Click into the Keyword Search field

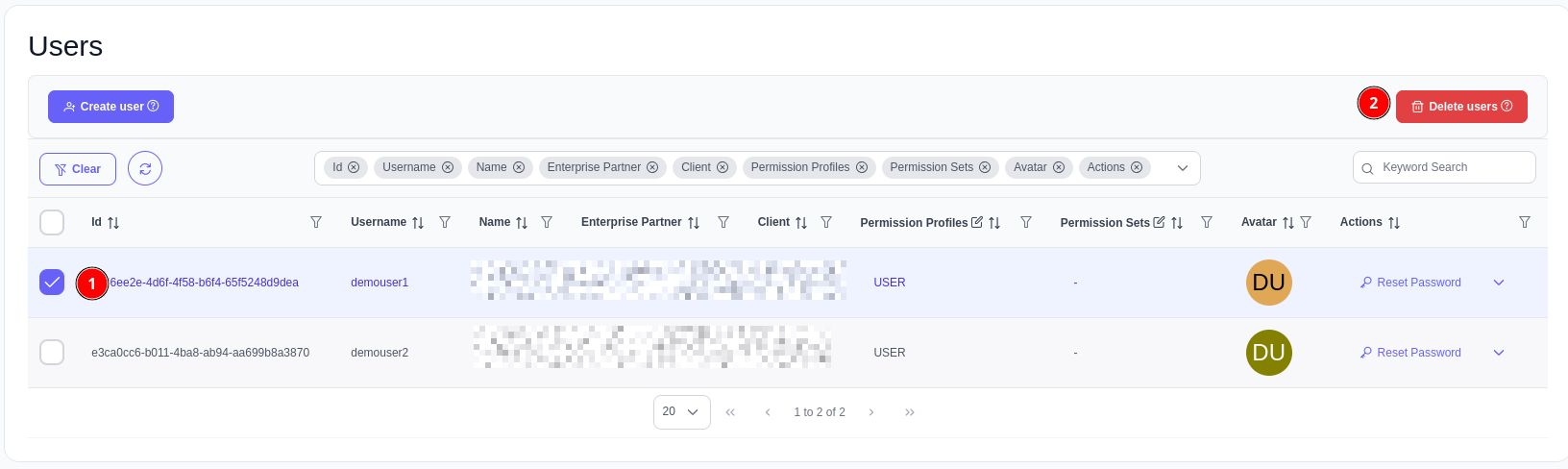click(x=1451, y=167)
